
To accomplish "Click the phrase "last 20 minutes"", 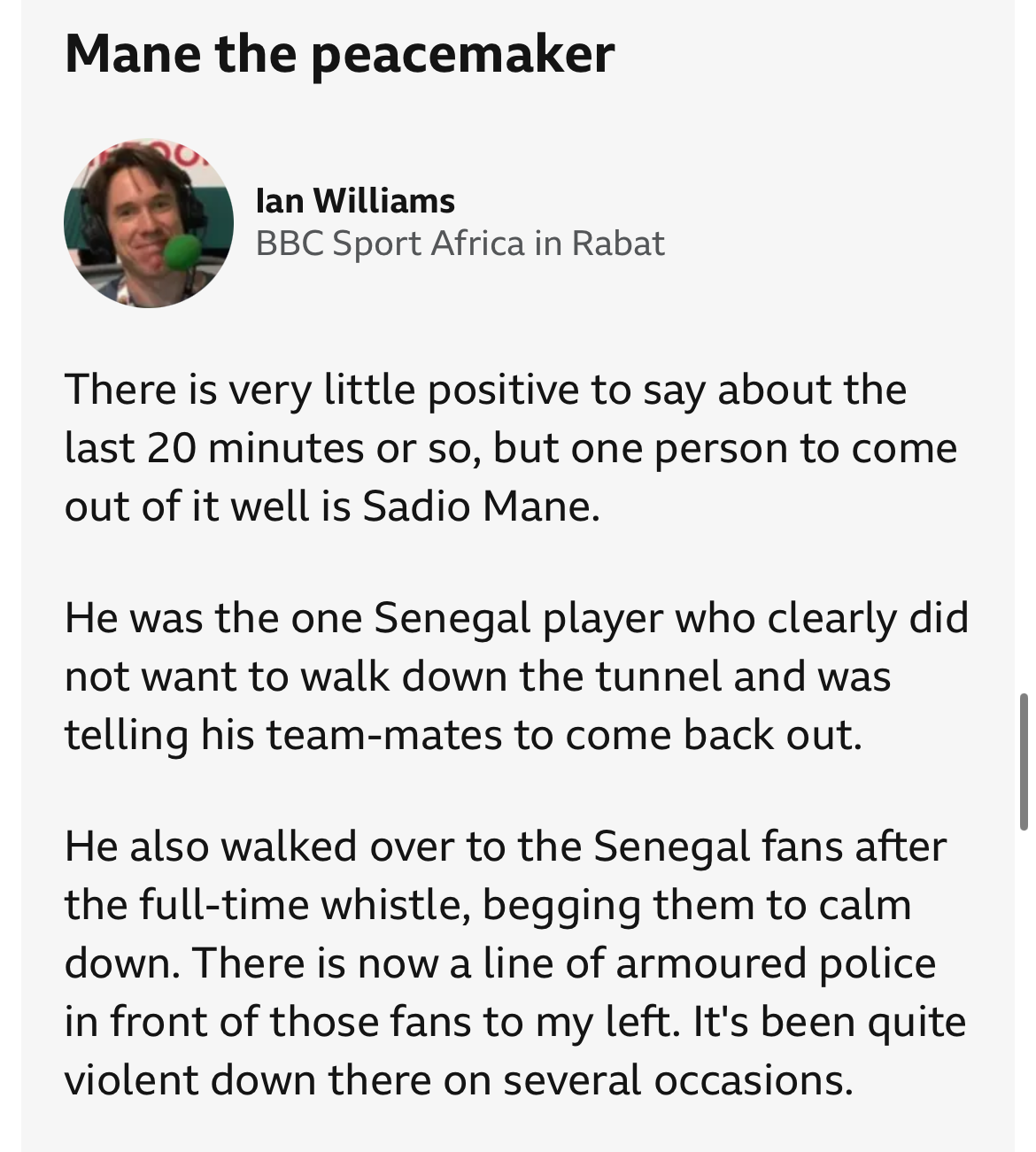I will click(214, 448).
